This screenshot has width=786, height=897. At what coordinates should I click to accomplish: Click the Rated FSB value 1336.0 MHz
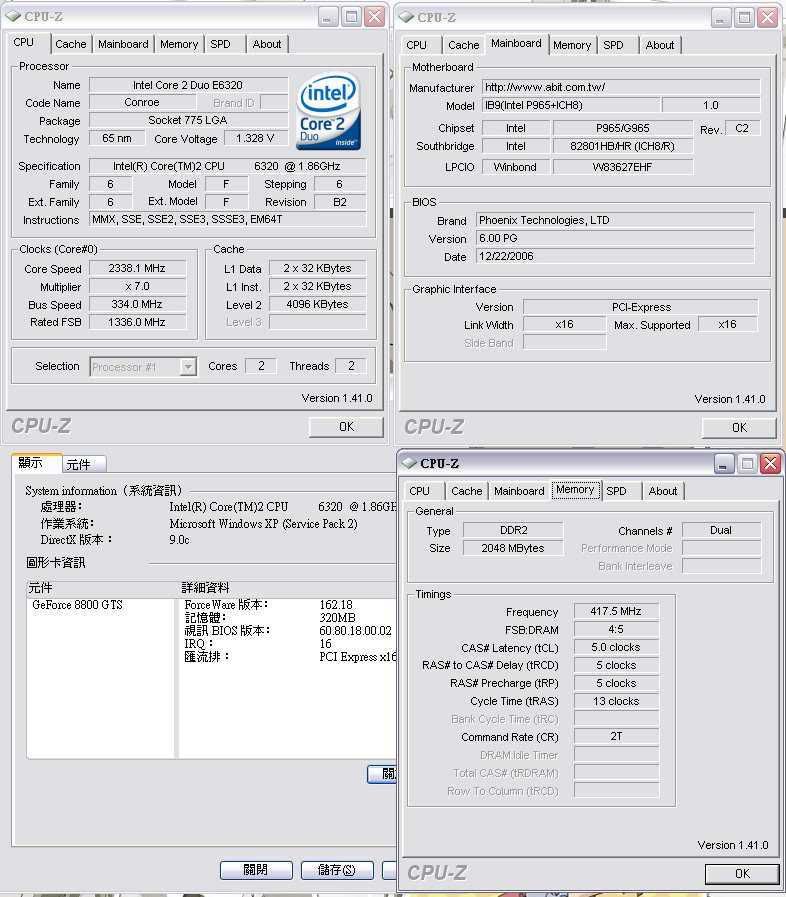click(x=137, y=322)
